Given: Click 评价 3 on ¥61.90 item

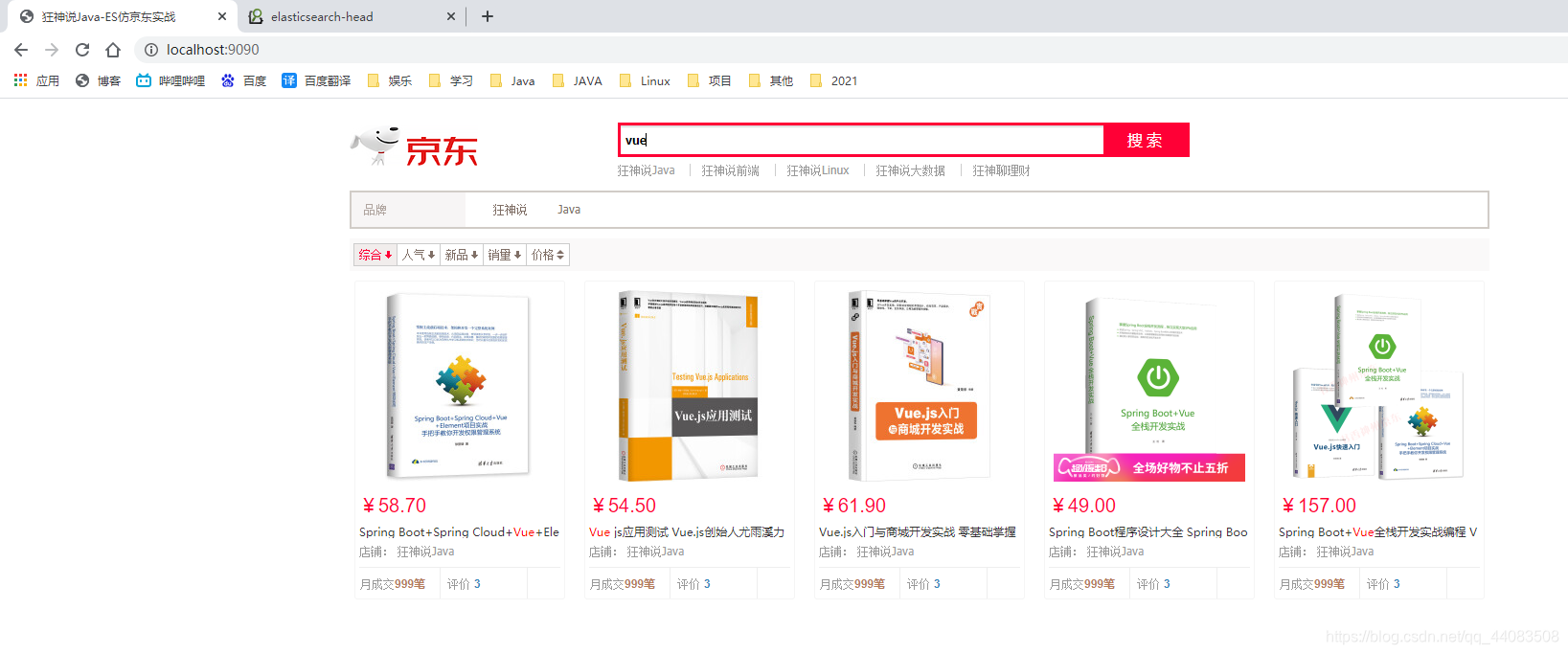Looking at the screenshot, I should (923, 584).
